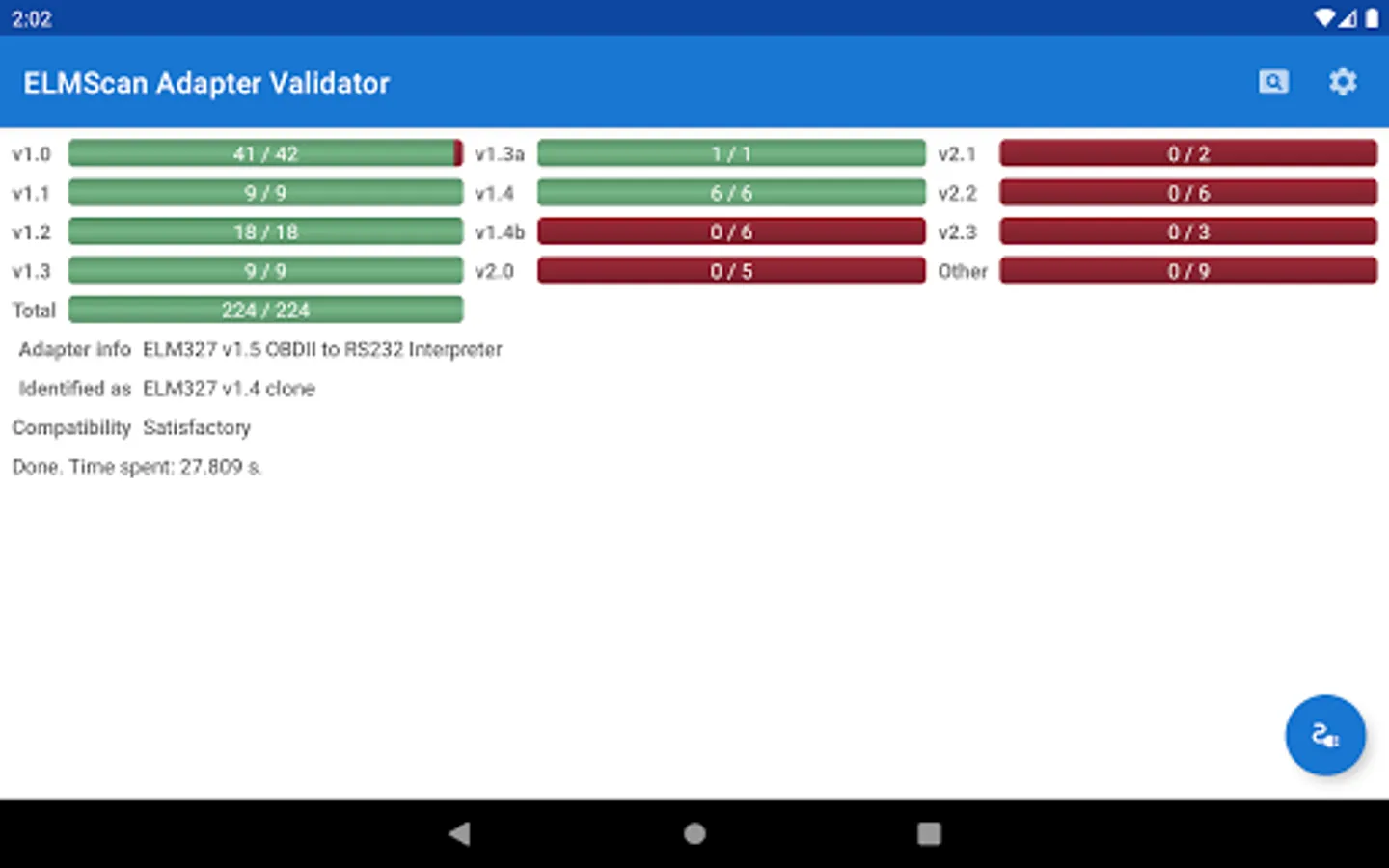Select the v1.0 progress bar 41 / 42
This screenshot has width=1389, height=868.
(265, 153)
